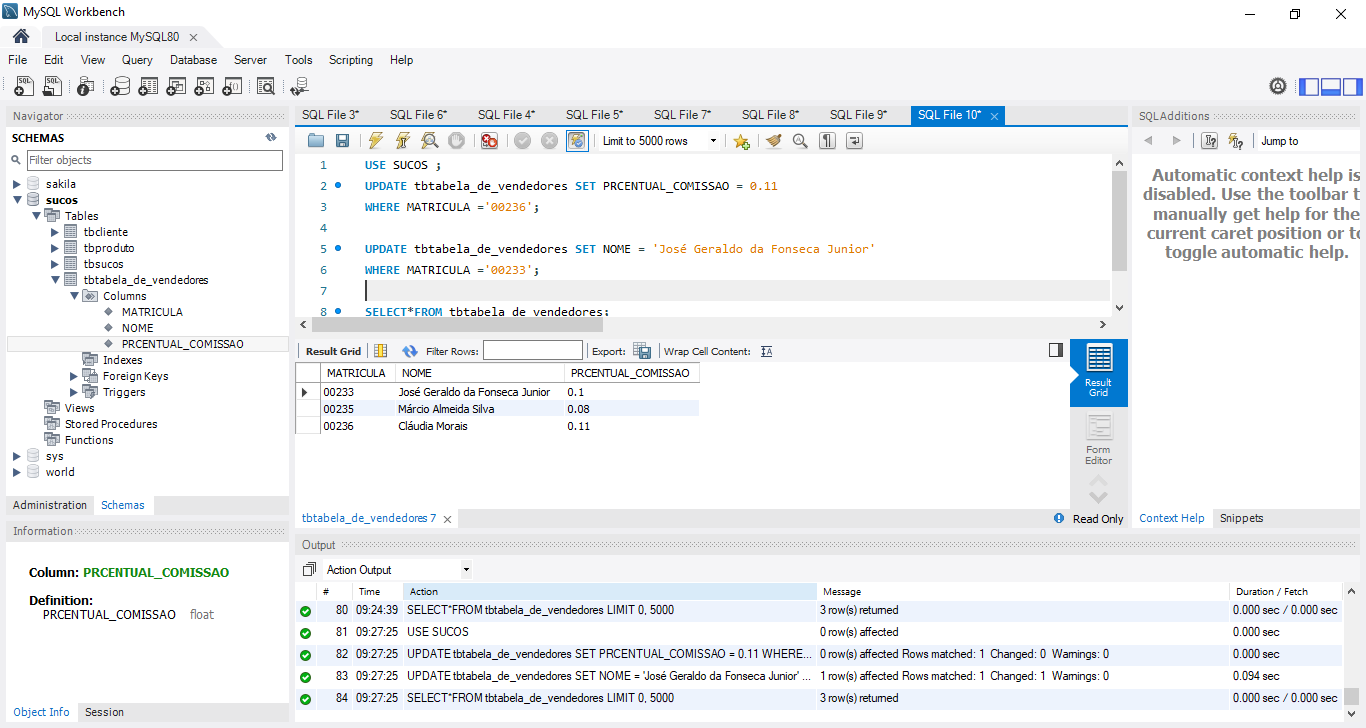Open a SQL script file from the main toolbar
The width and height of the screenshot is (1366, 728).
point(52,87)
